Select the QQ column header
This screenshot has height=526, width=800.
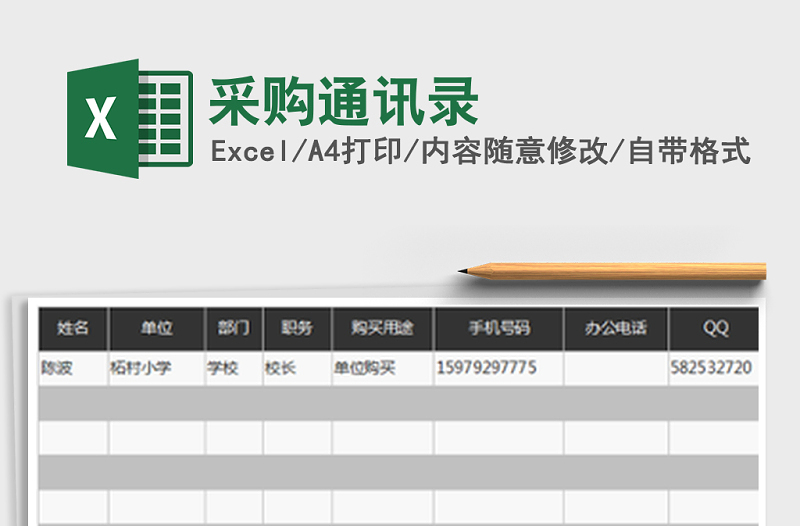click(x=714, y=328)
